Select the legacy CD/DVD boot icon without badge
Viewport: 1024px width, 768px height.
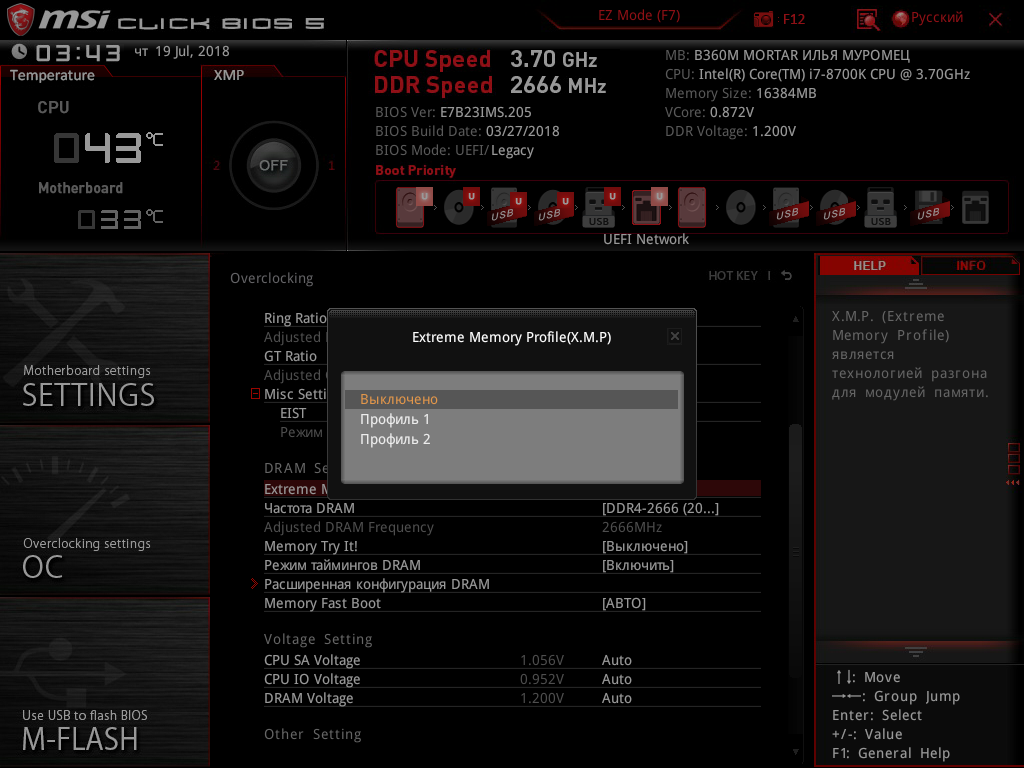(x=741, y=208)
